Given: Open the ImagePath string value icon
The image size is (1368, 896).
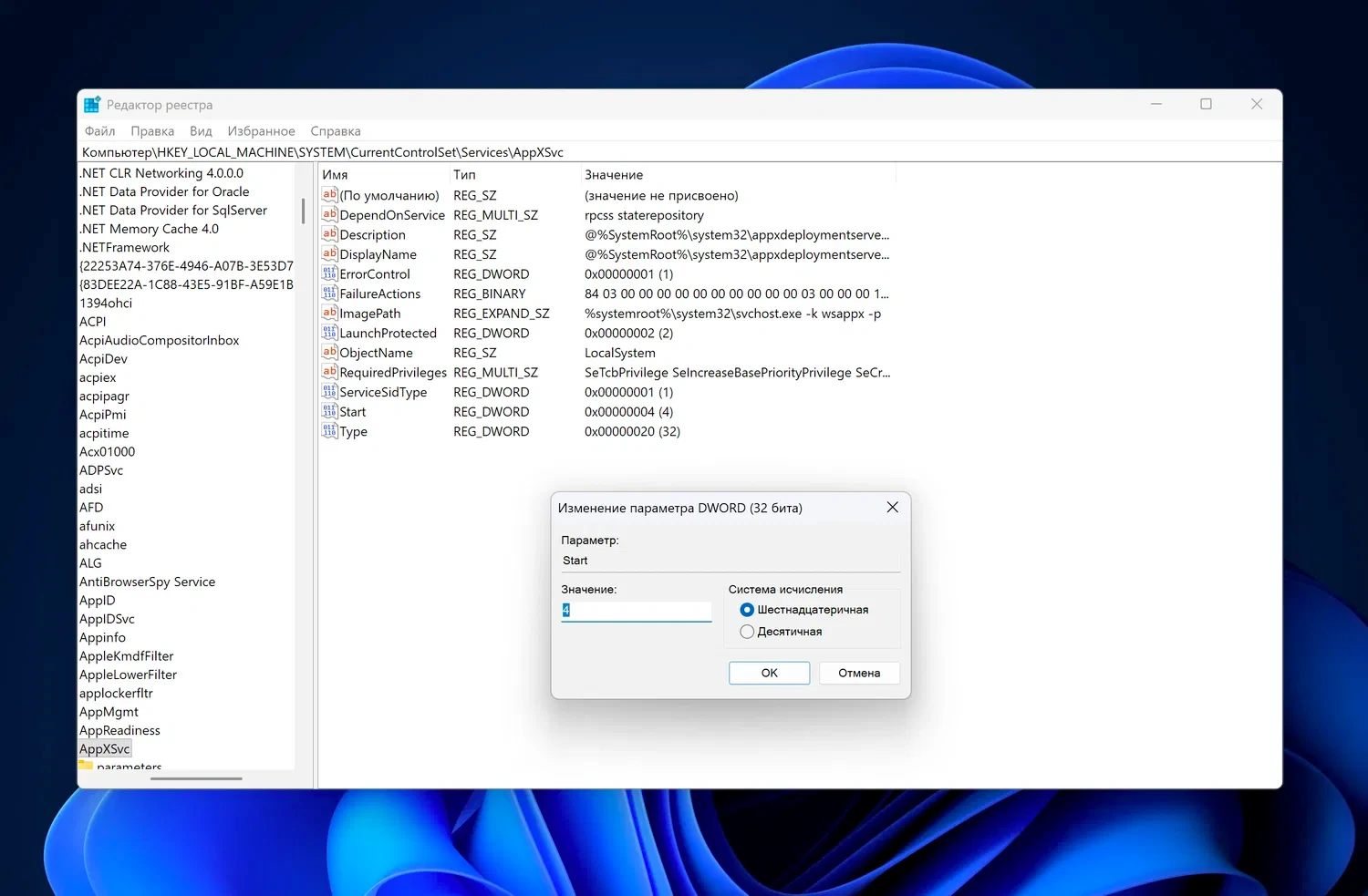Looking at the screenshot, I should (329, 313).
